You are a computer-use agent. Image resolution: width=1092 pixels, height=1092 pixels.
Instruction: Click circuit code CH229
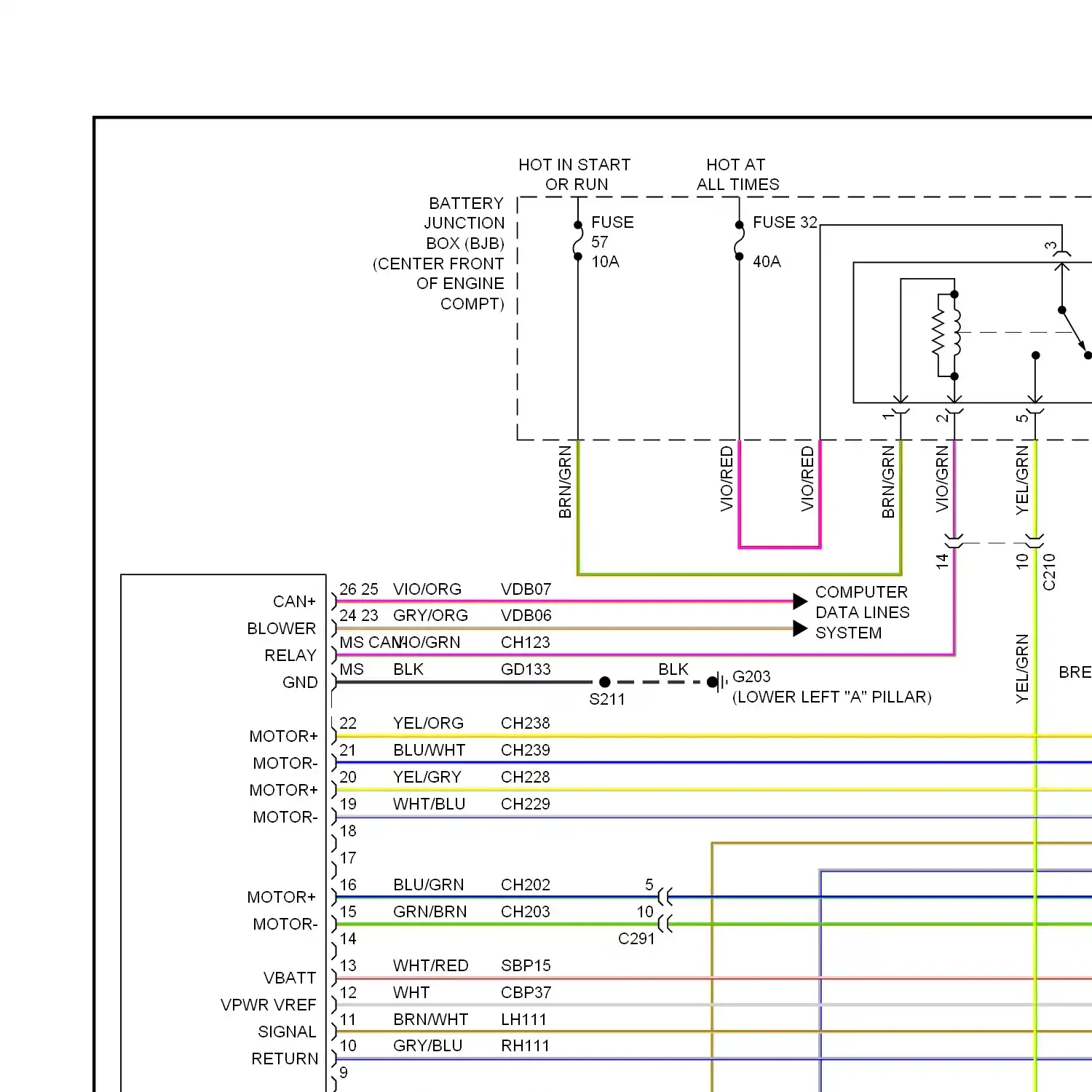tap(525, 804)
